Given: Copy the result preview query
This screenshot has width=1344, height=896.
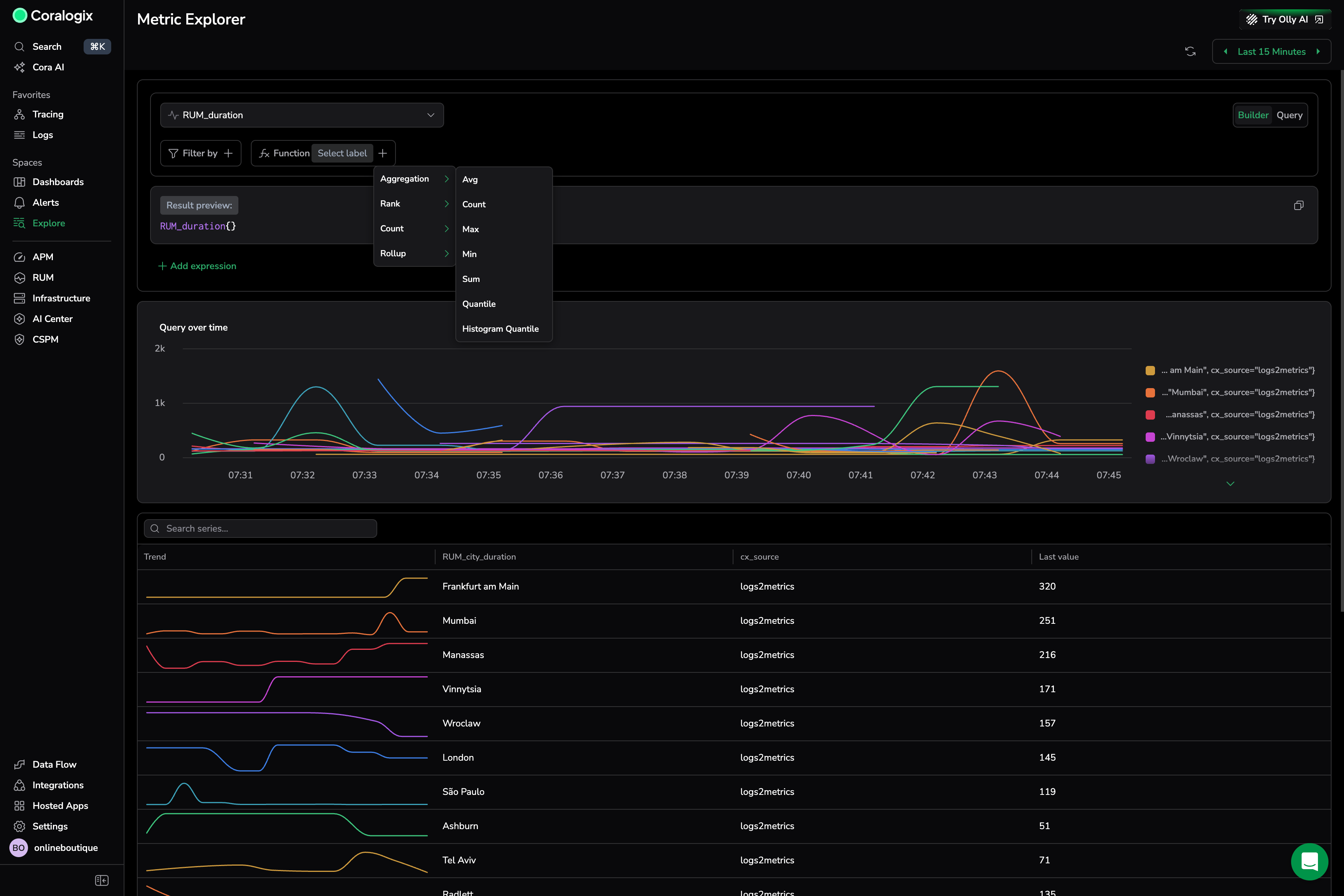Looking at the screenshot, I should pos(1298,205).
